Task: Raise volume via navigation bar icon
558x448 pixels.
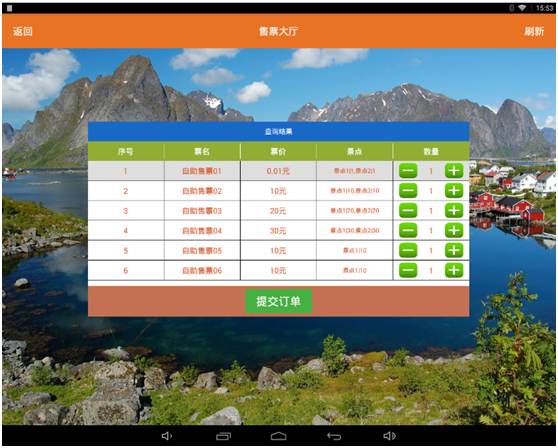Action: [389, 436]
